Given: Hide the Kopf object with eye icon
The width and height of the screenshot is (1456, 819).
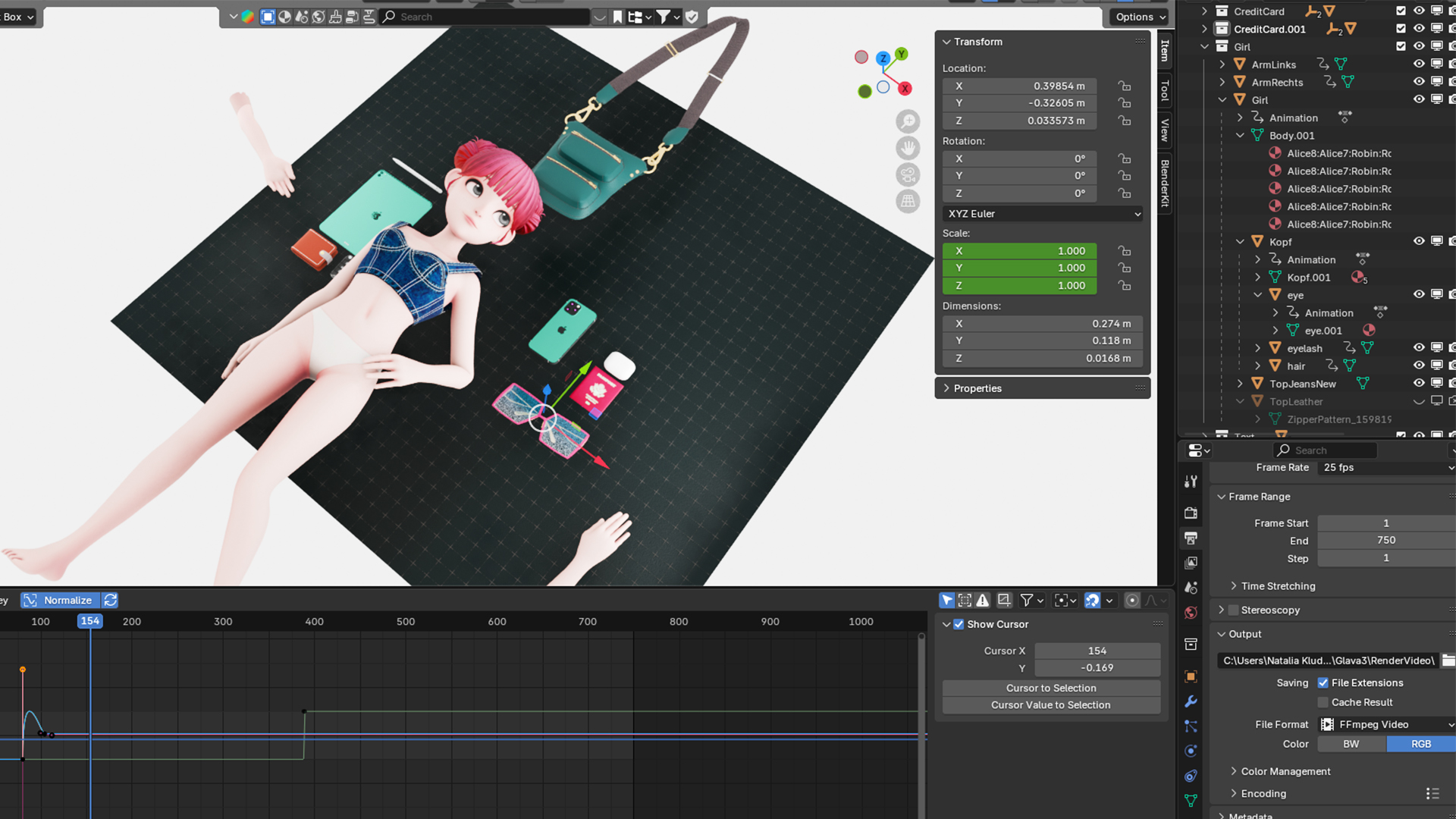Looking at the screenshot, I should (x=1419, y=241).
